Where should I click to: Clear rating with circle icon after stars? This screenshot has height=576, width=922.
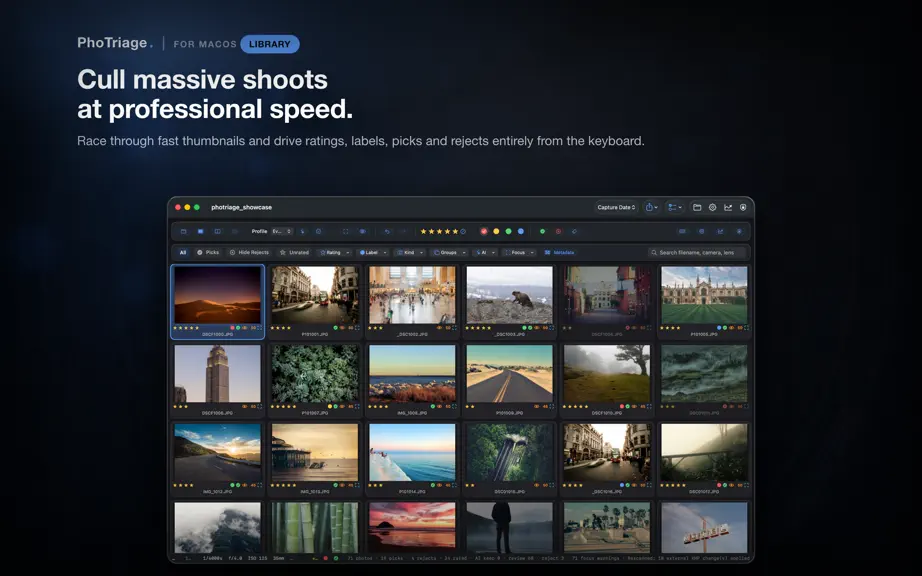(x=463, y=232)
